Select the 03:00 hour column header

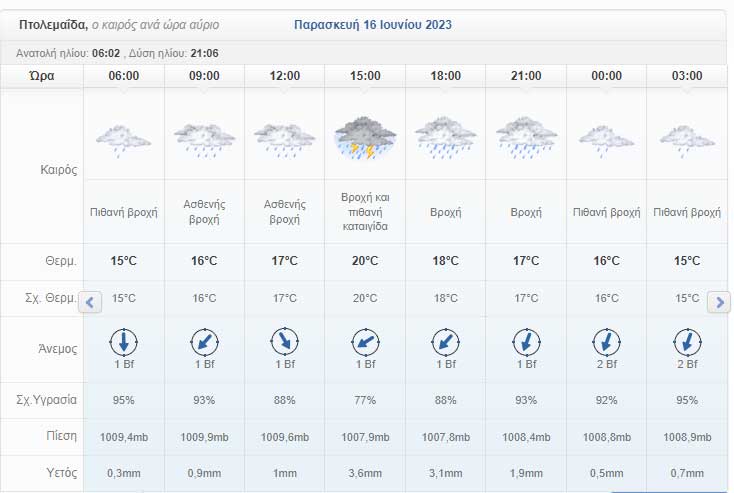coord(687,76)
